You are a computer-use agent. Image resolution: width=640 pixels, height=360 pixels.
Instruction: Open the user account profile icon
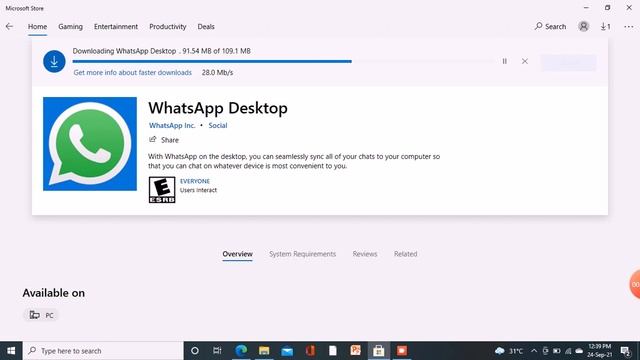point(583,27)
